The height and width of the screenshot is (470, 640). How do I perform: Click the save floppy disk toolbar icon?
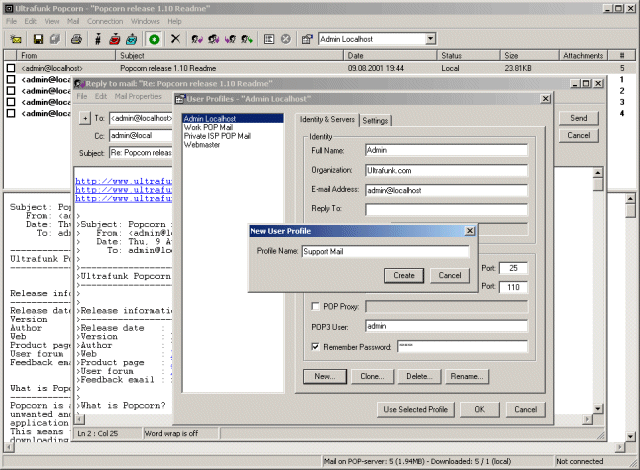click(38, 39)
